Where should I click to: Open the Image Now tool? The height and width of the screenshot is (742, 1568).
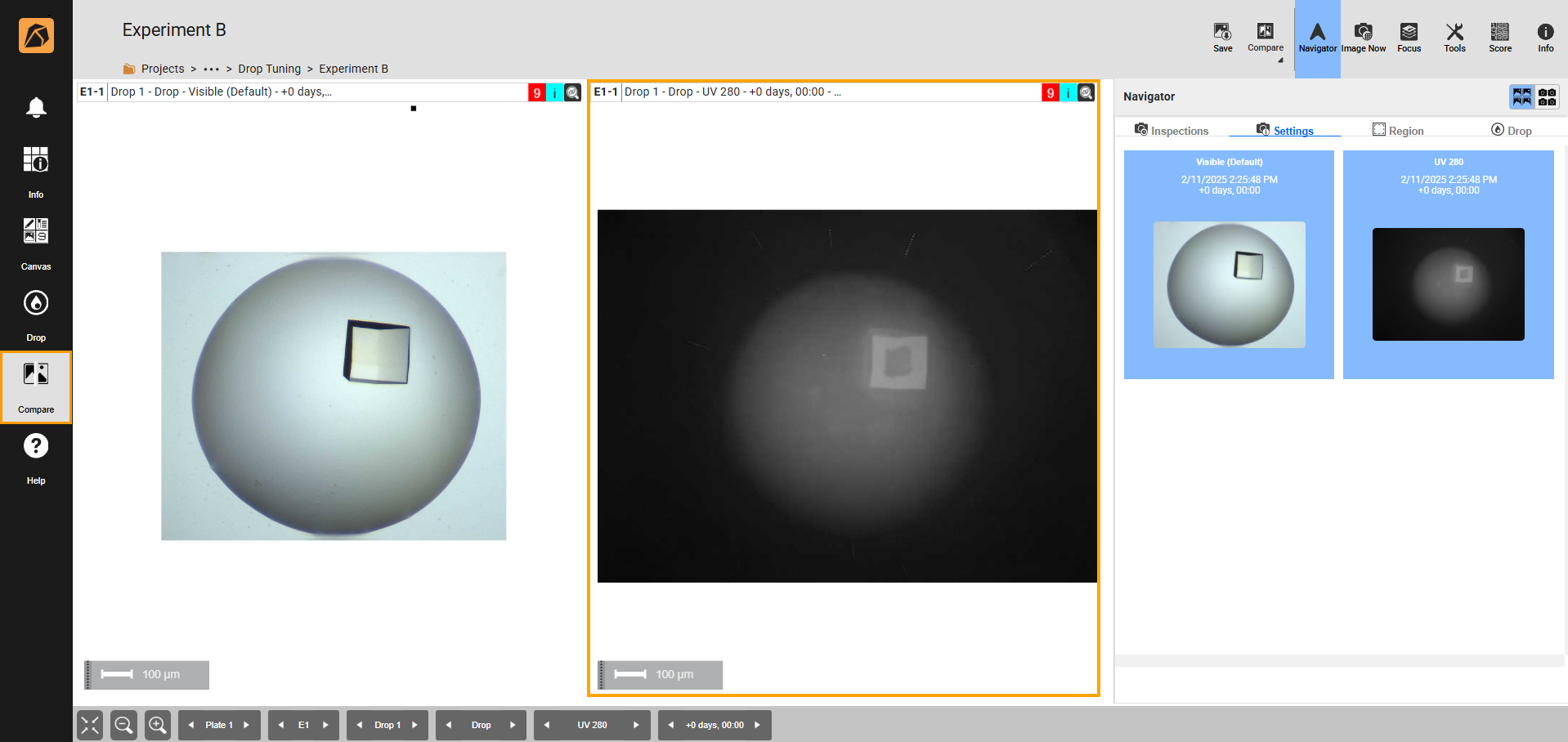click(1363, 37)
